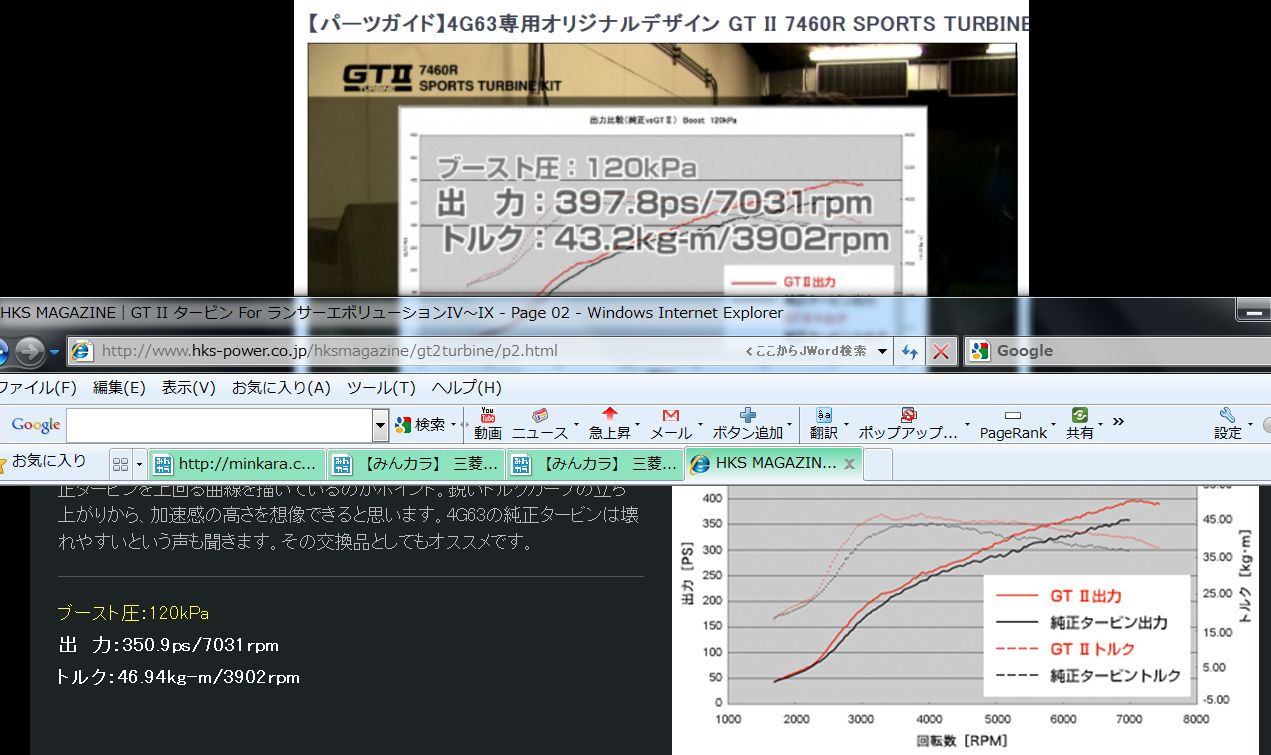Focus the hks-power.co.jp address bar
Screen dimensions: 1271x755
point(480,351)
